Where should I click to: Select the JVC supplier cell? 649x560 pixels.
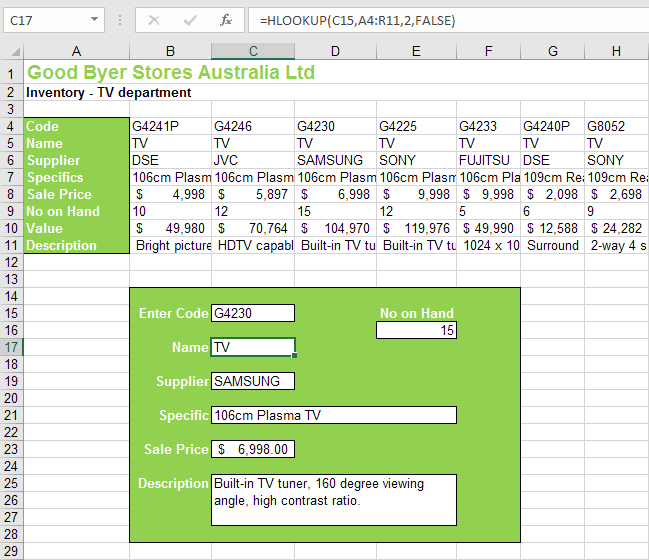253,160
